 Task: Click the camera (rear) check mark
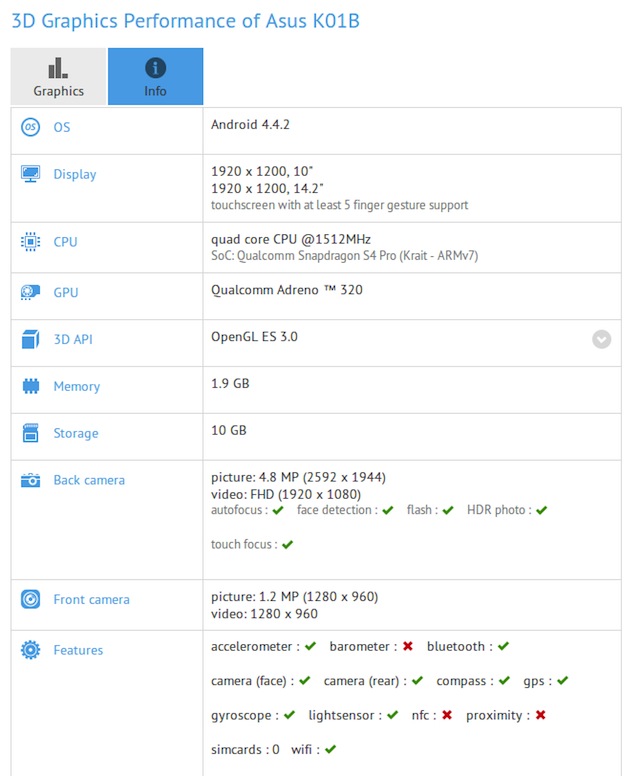click(x=418, y=681)
